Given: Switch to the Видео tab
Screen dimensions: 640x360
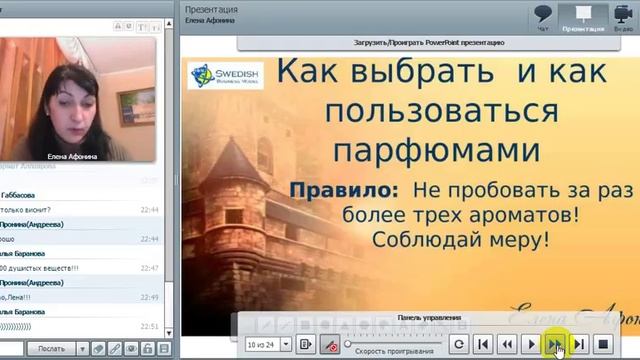Looking at the screenshot, I should [623, 18].
